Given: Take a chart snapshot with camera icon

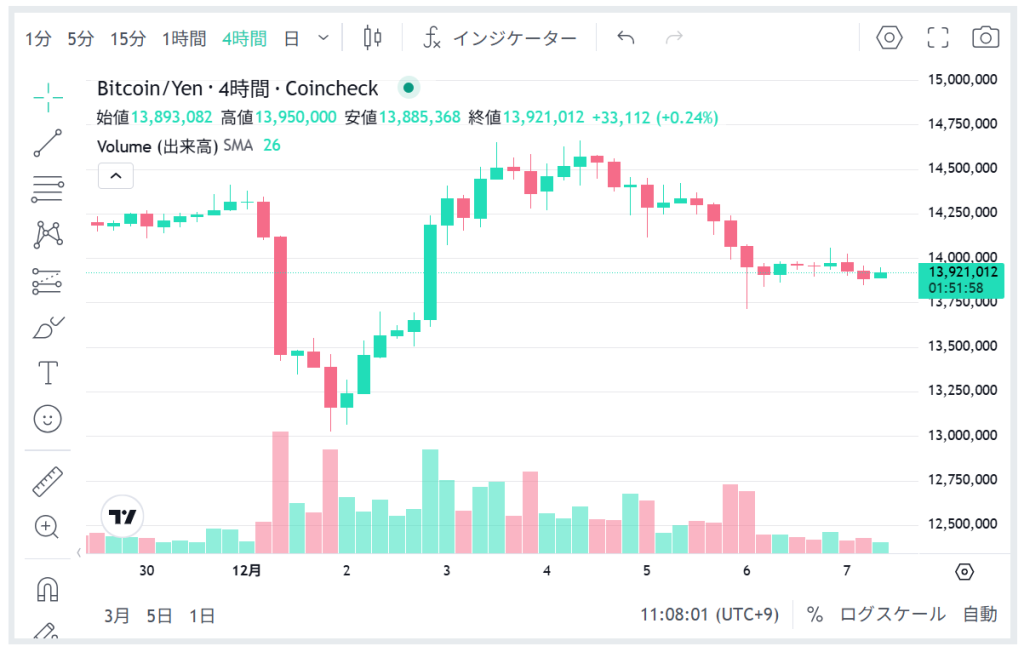Looking at the screenshot, I should (985, 38).
